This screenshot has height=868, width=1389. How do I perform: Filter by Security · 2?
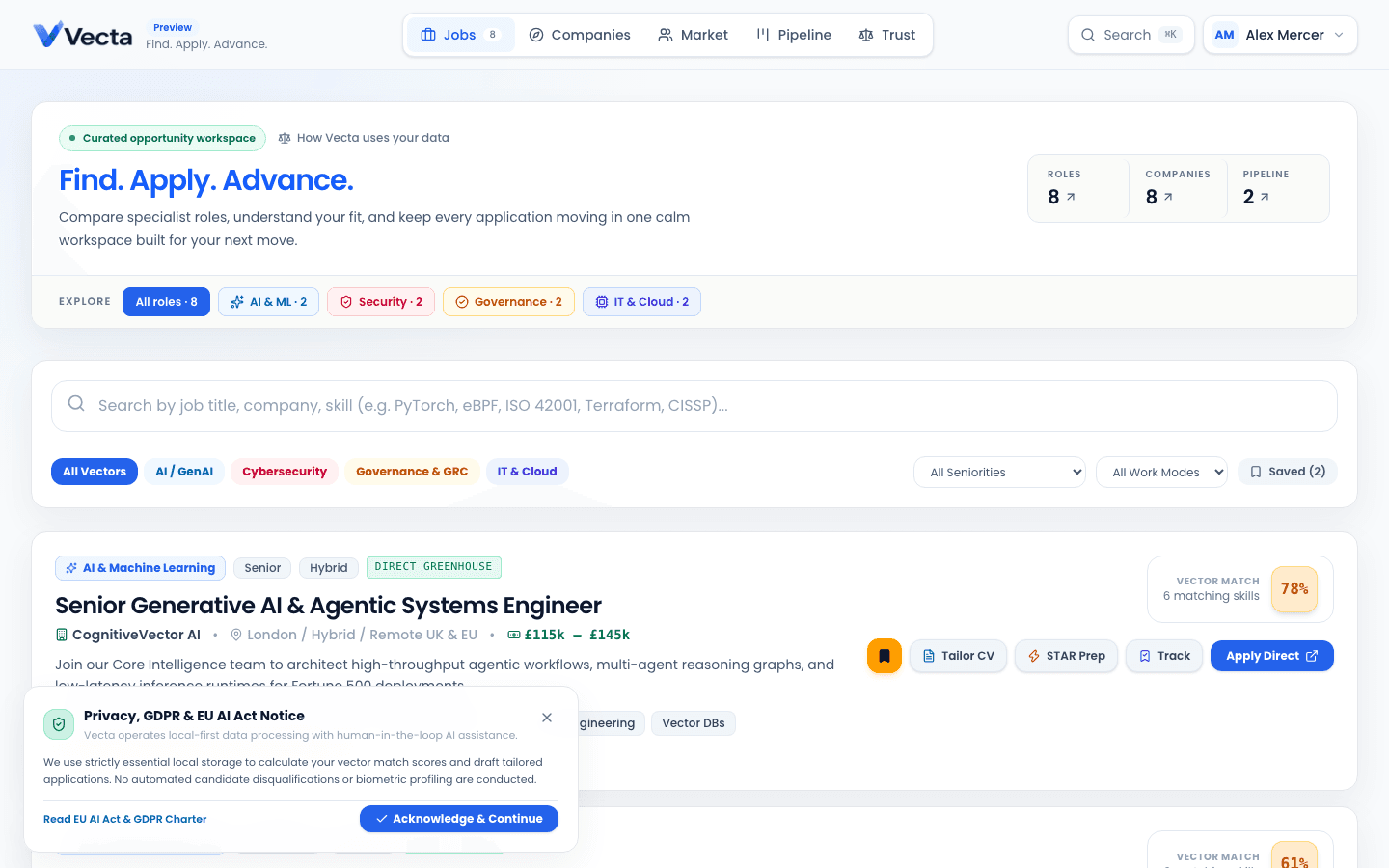(381, 302)
